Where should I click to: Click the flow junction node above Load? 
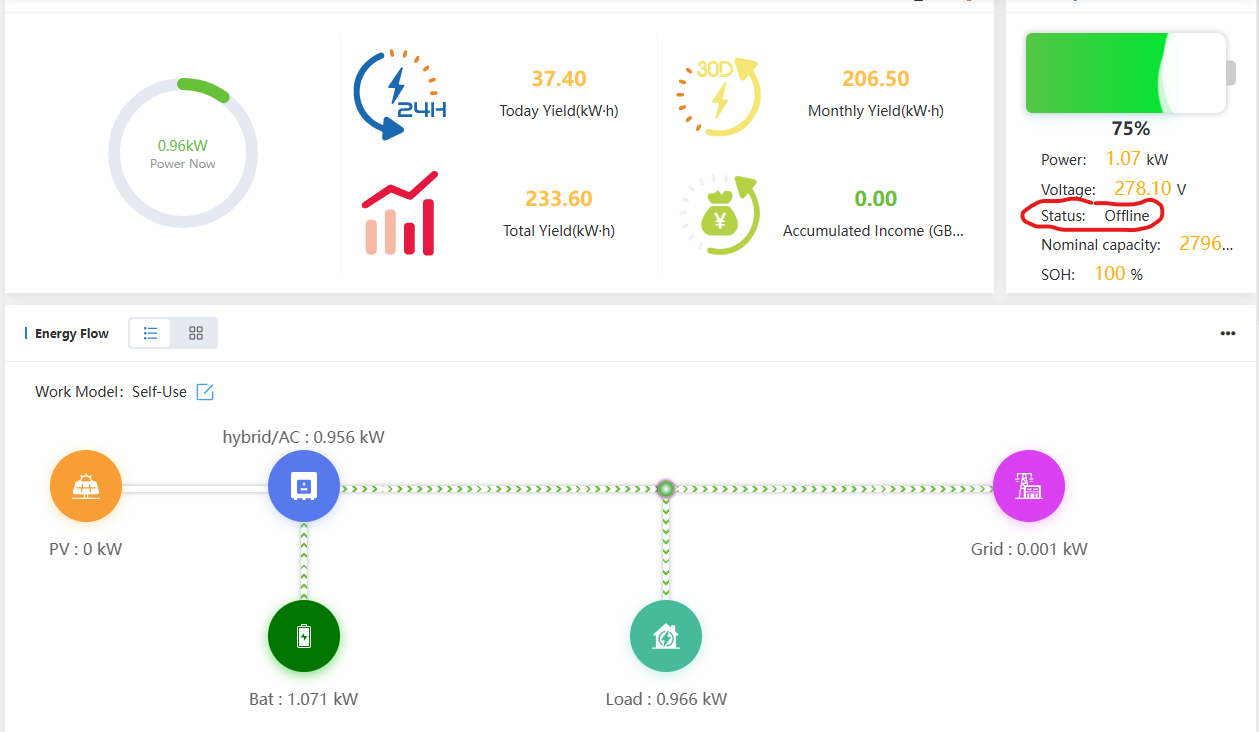tap(665, 489)
